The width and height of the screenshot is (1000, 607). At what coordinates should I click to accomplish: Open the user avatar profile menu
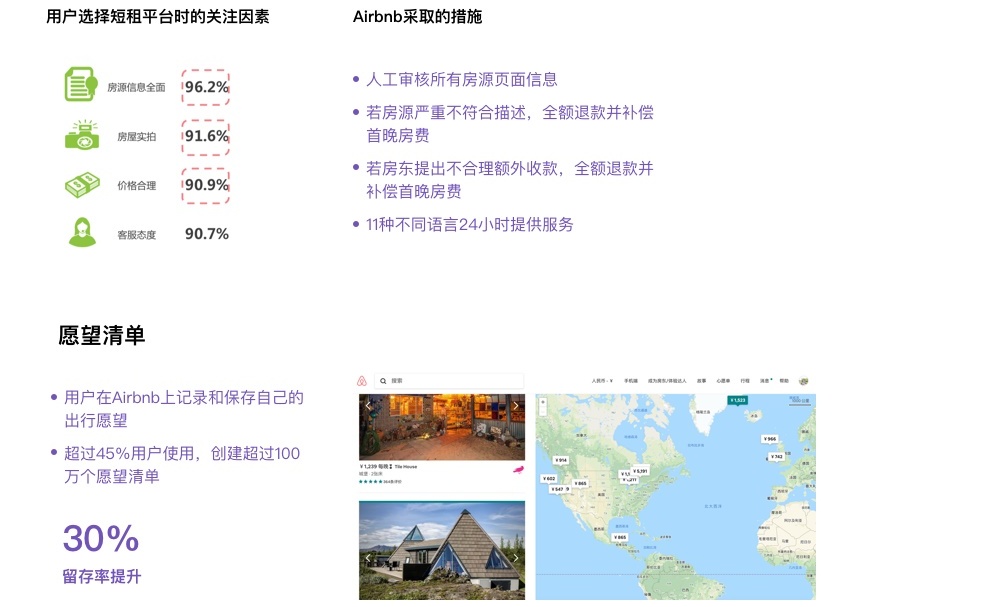804,381
